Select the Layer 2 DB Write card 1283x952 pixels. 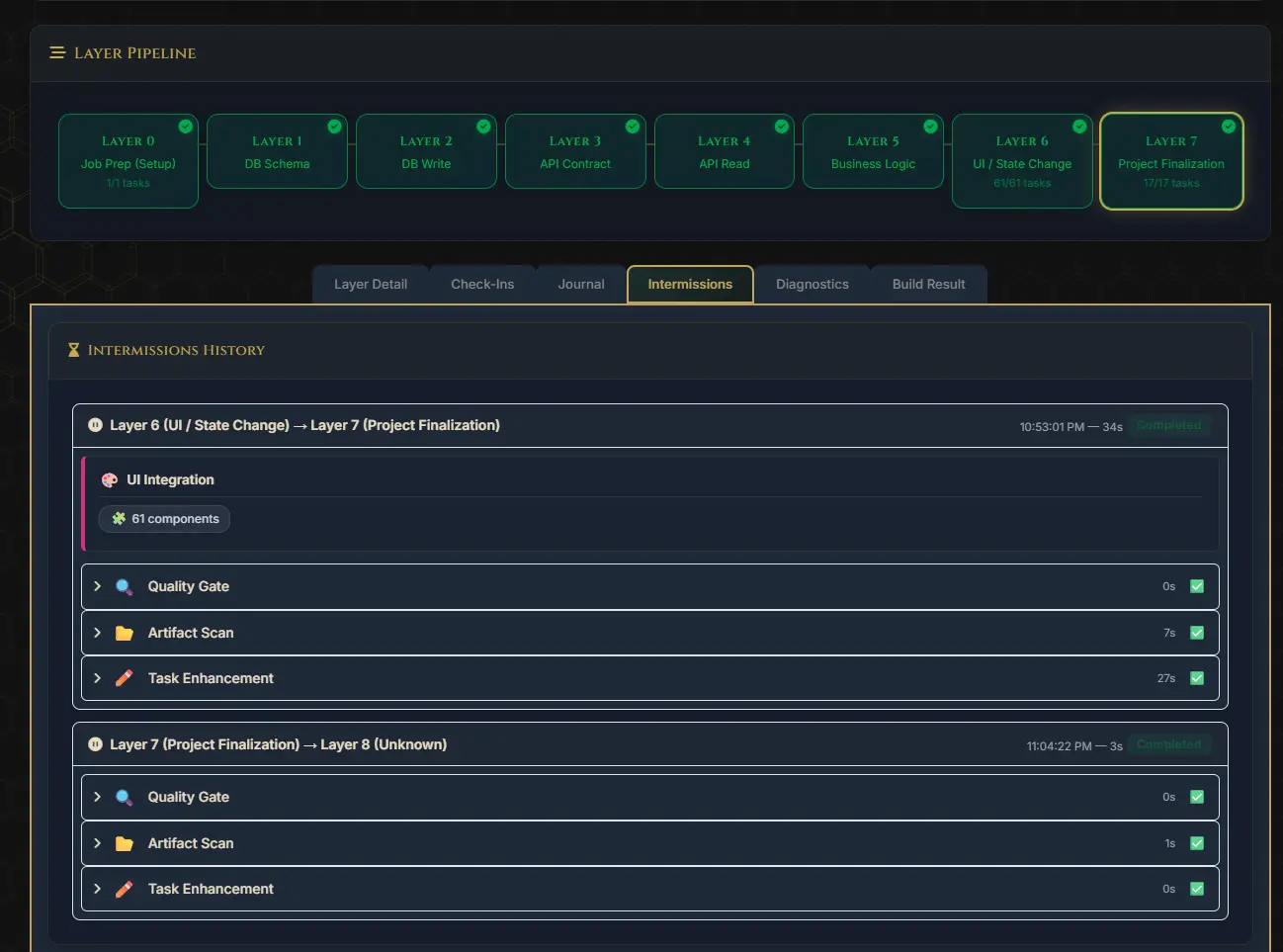[x=426, y=151]
